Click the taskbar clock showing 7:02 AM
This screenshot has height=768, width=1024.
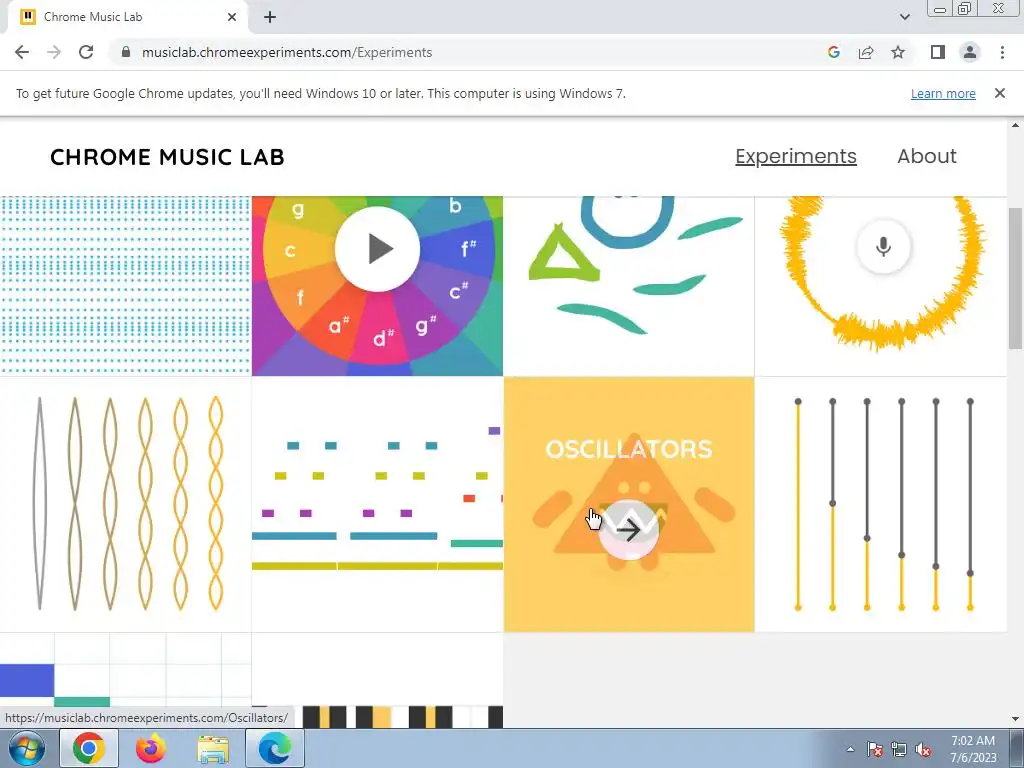pyautogui.click(x=973, y=749)
